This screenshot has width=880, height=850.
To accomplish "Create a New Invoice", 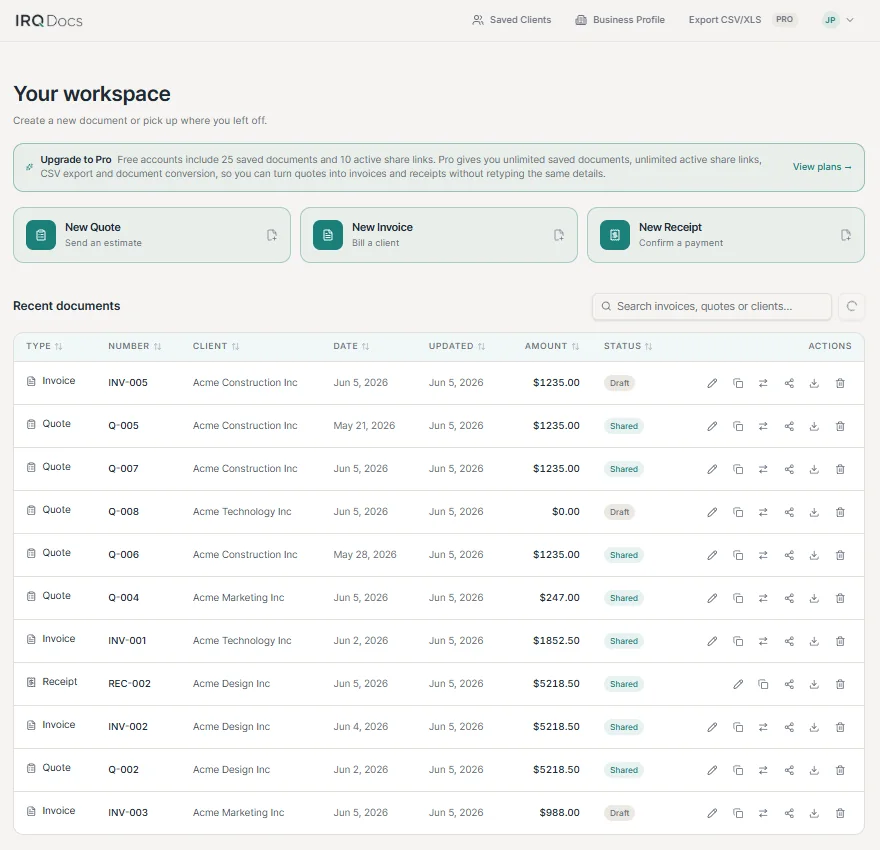I will click(439, 235).
